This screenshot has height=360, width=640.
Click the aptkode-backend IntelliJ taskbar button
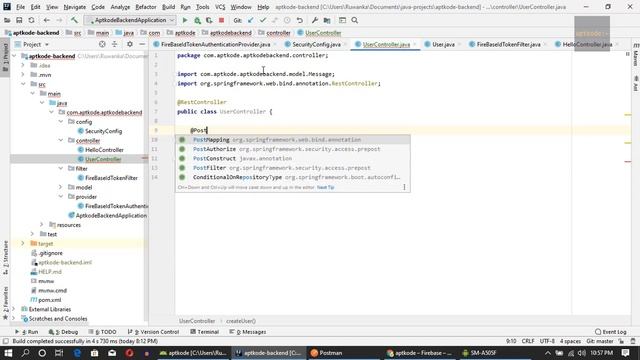click(268, 353)
